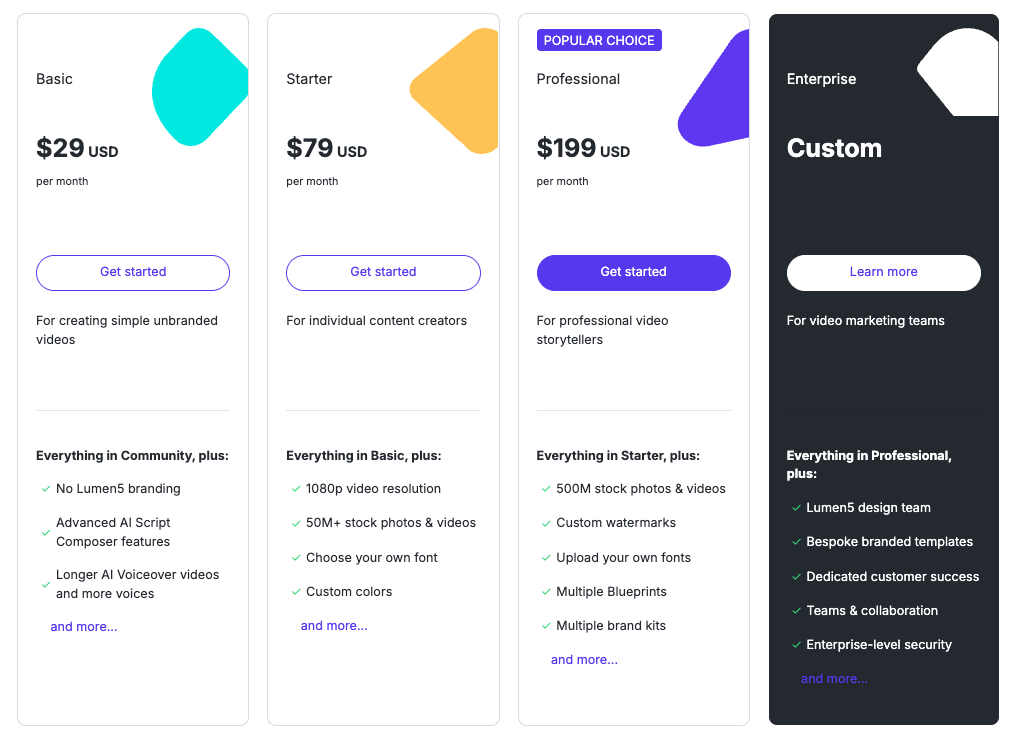Viewport: 1017px width, 739px height.
Task: Expand Professional features via and more
Action: (584, 660)
